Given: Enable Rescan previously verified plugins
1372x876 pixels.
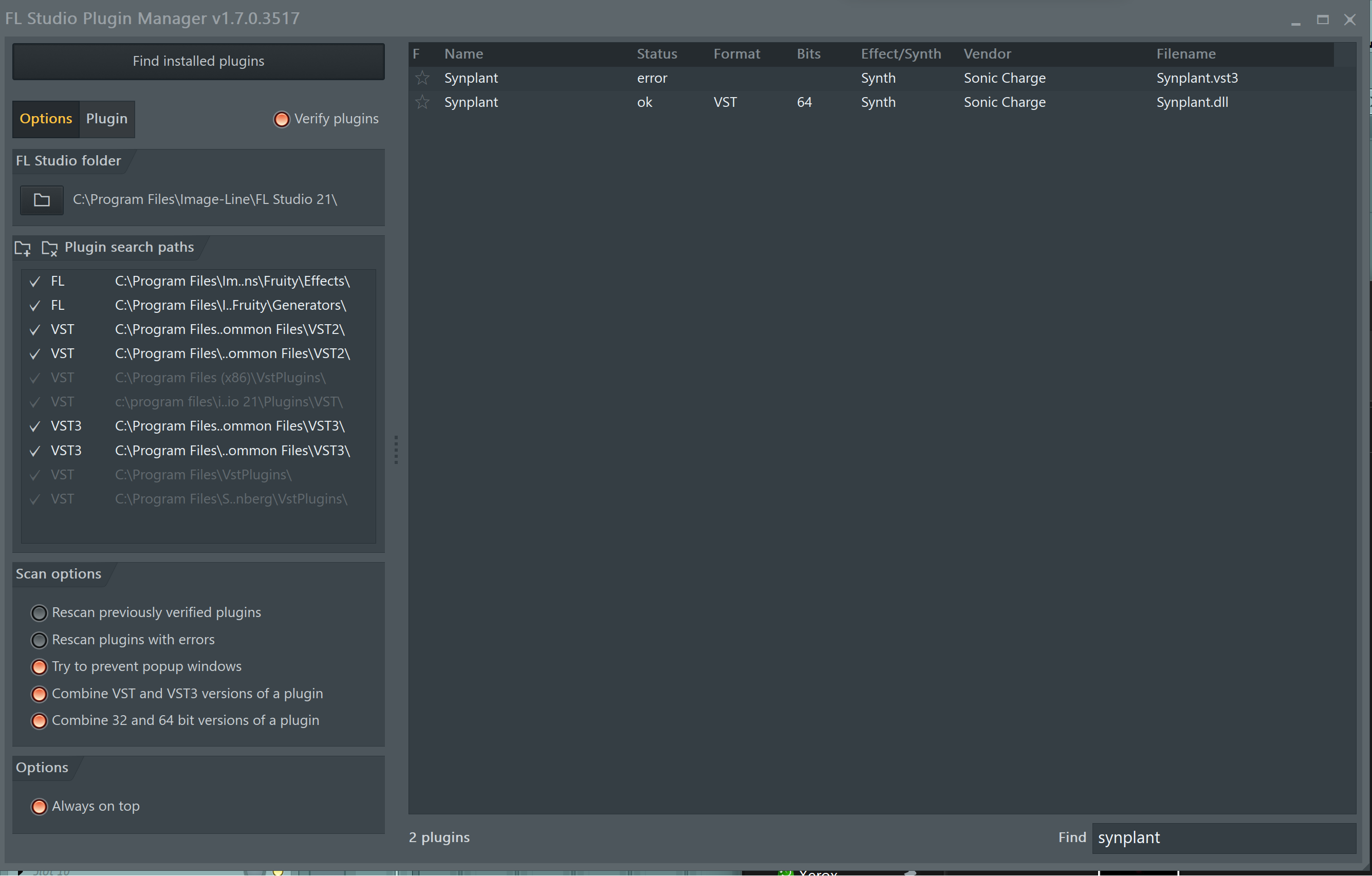Looking at the screenshot, I should (x=40, y=613).
